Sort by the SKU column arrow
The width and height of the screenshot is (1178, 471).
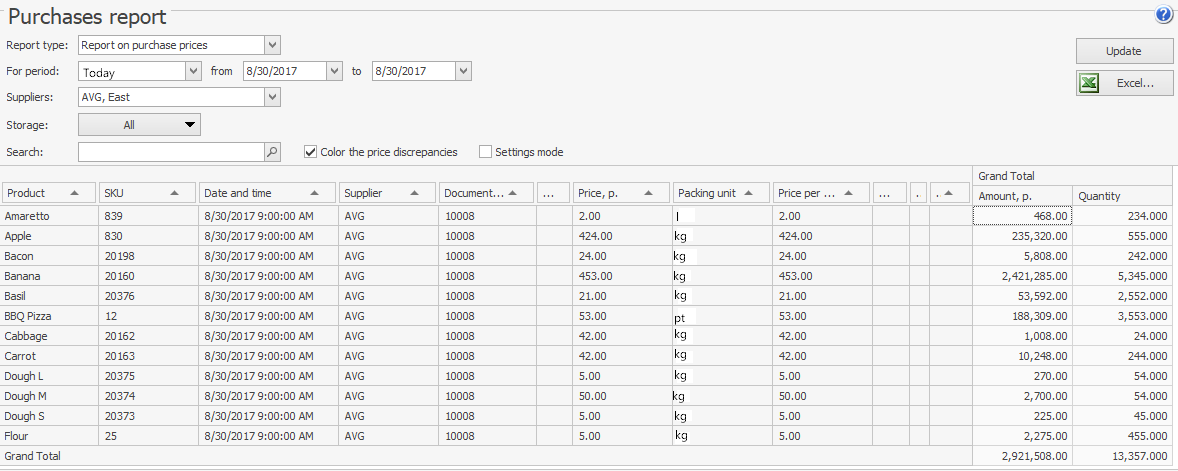[x=175, y=193]
